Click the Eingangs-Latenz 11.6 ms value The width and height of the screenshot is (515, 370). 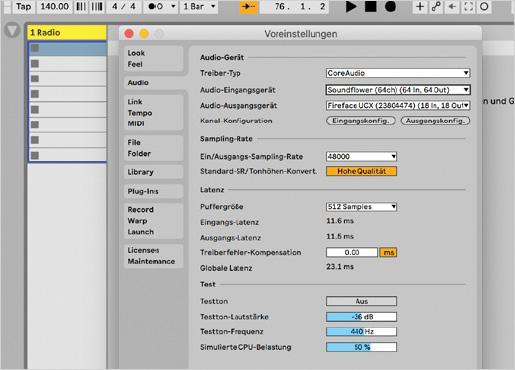[340, 221]
